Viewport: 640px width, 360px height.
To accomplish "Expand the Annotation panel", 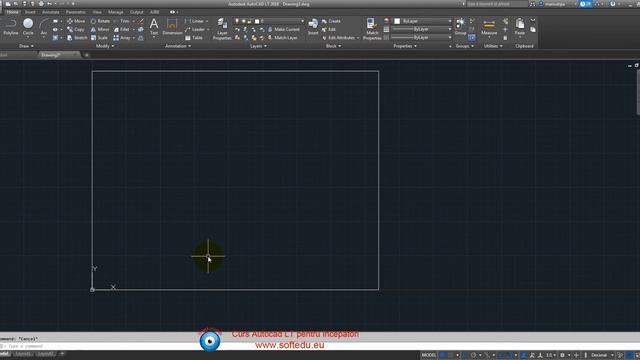I will coord(178,46).
